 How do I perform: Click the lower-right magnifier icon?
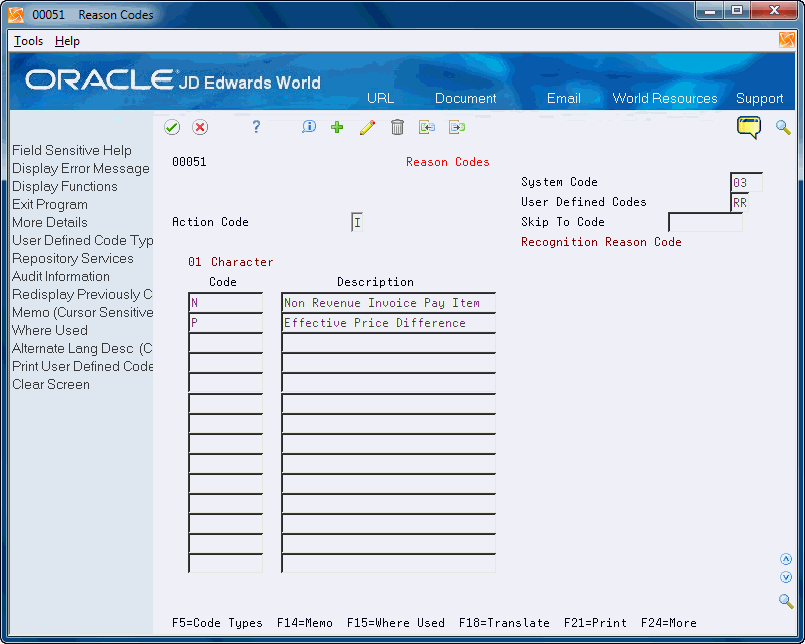pos(786,600)
